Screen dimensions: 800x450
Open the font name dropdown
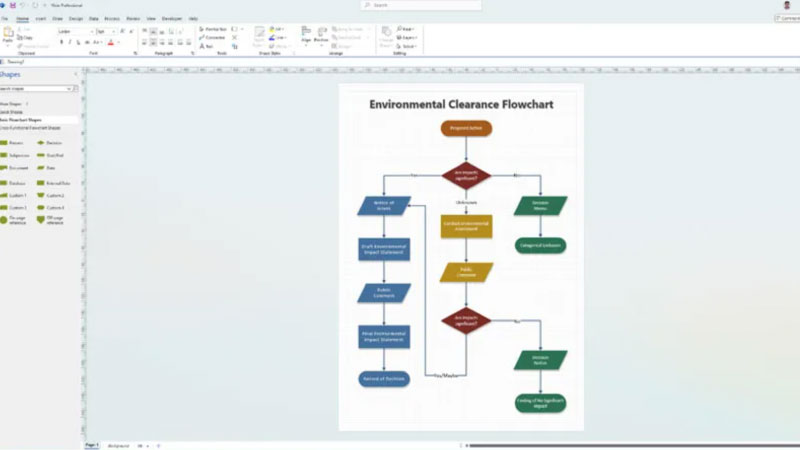(x=92, y=32)
